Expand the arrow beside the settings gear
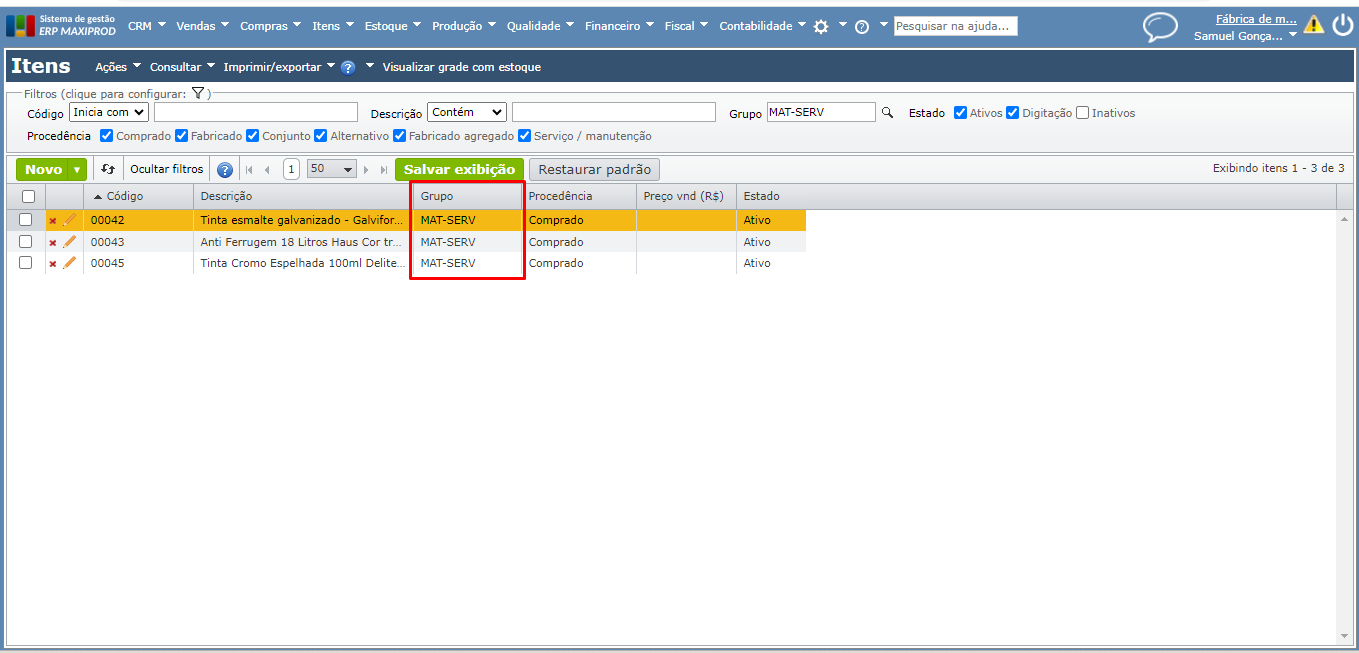The image size is (1359, 653). tap(842, 24)
